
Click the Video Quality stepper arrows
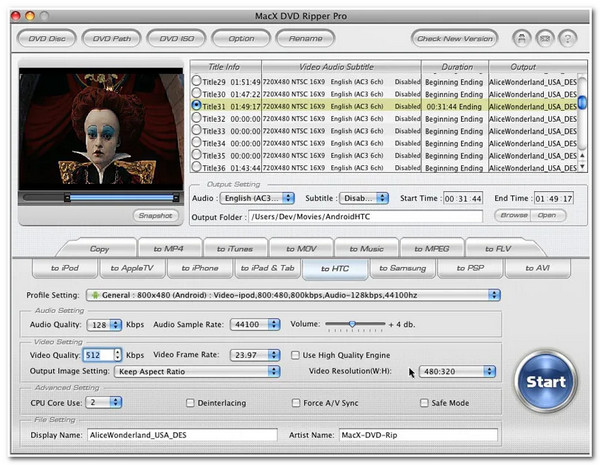(118, 355)
